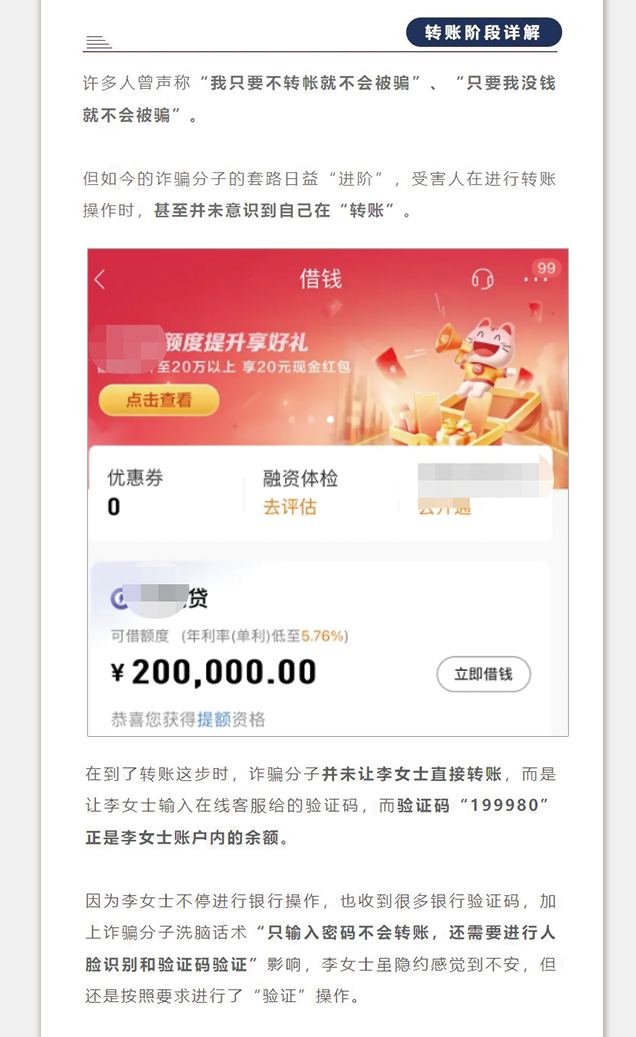Screen dimensions: 636x1037
Task: Open customer service headset icon
Action: coord(483,278)
